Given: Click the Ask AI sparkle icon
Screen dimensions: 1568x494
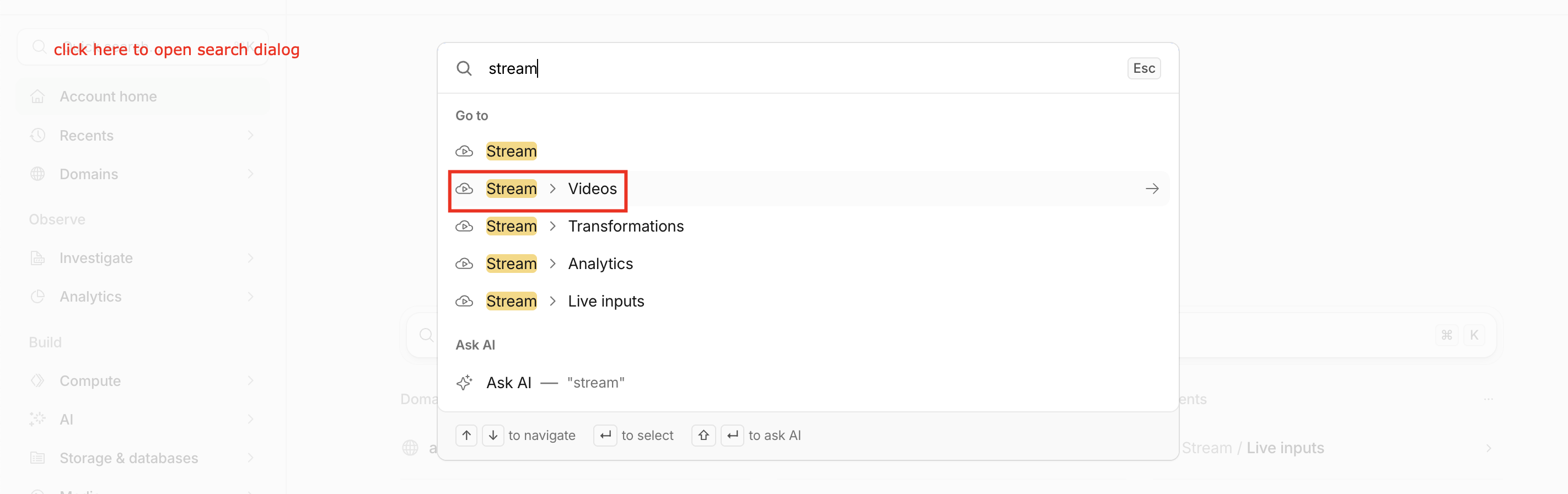Looking at the screenshot, I should tap(464, 383).
